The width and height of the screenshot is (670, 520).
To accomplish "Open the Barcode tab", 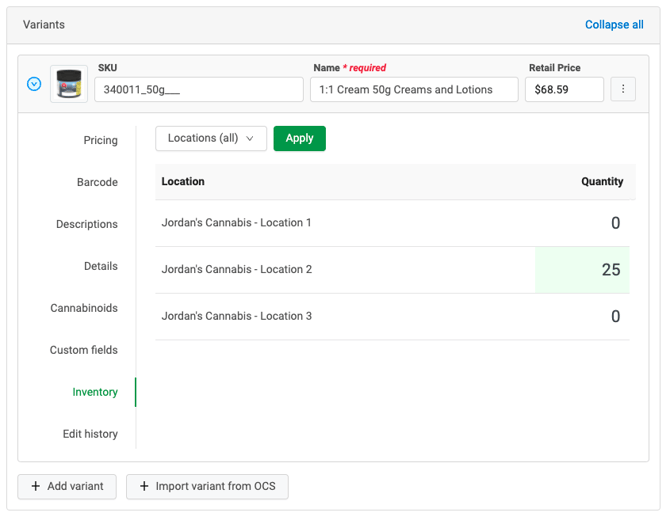I will pyautogui.click(x=97, y=182).
